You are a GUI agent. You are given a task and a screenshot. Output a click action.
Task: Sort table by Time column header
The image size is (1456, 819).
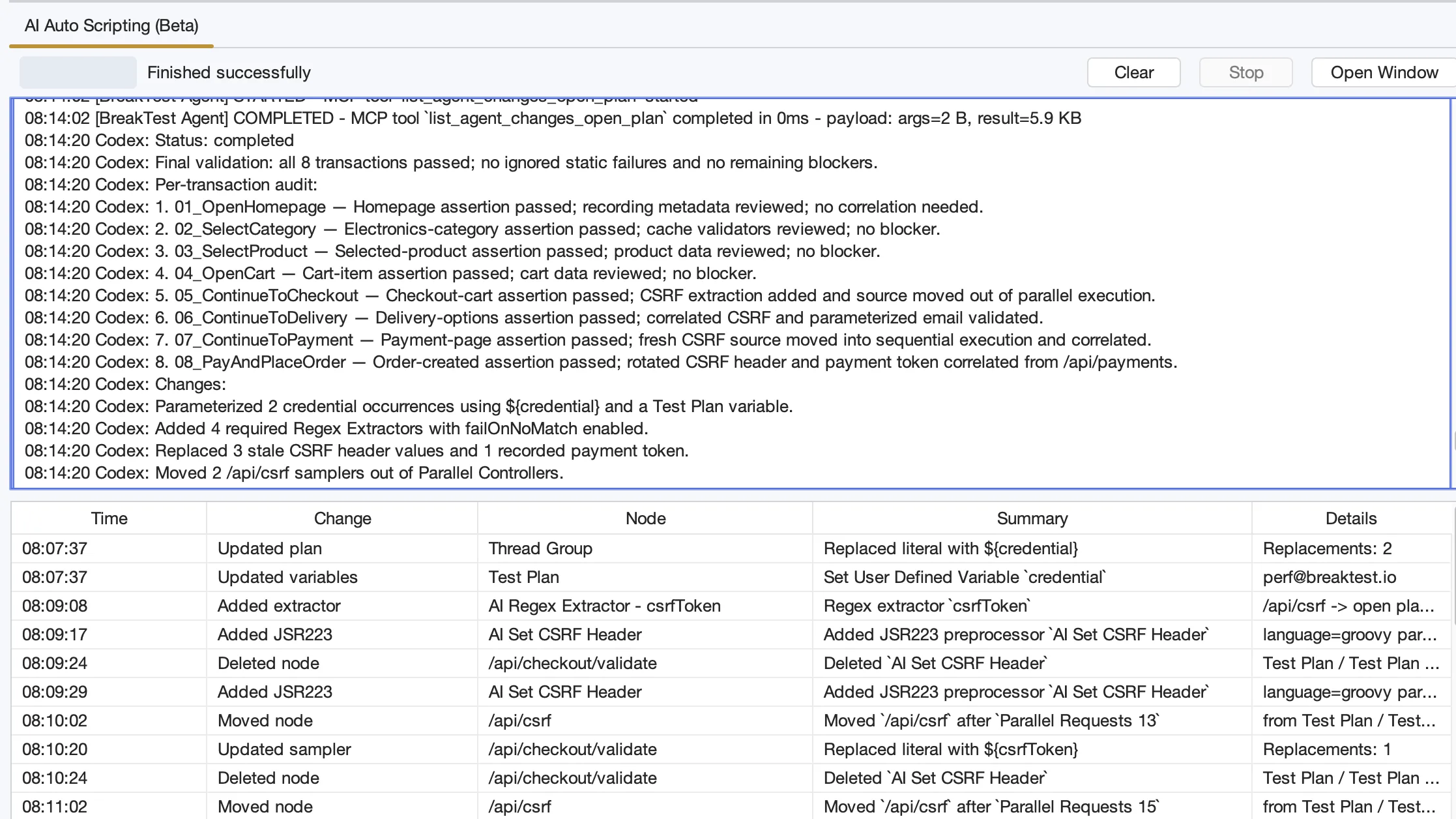coord(109,518)
